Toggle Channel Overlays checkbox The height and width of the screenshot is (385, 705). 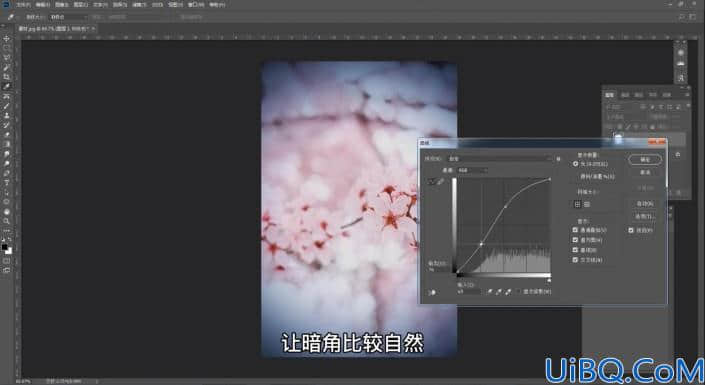(575, 230)
